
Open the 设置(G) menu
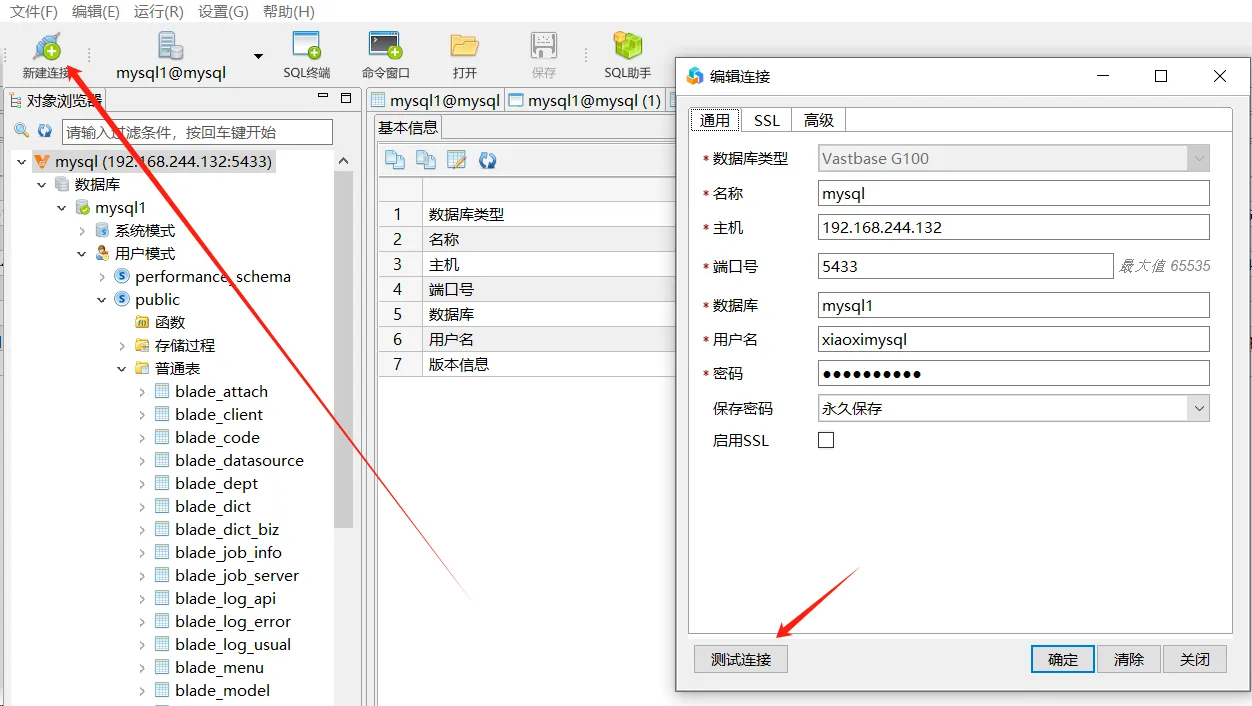tap(223, 12)
